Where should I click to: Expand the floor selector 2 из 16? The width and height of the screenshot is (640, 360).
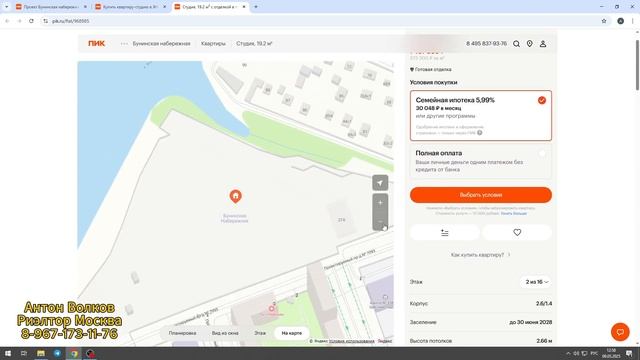click(x=536, y=282)
